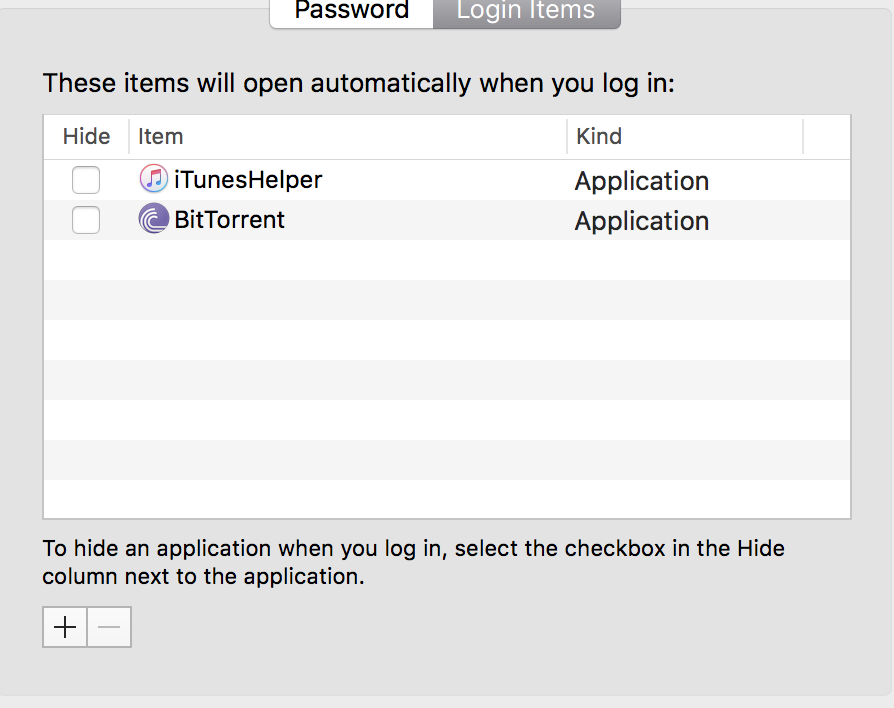
Task: Click the hide application instruction text
Action: click(413, 562)
